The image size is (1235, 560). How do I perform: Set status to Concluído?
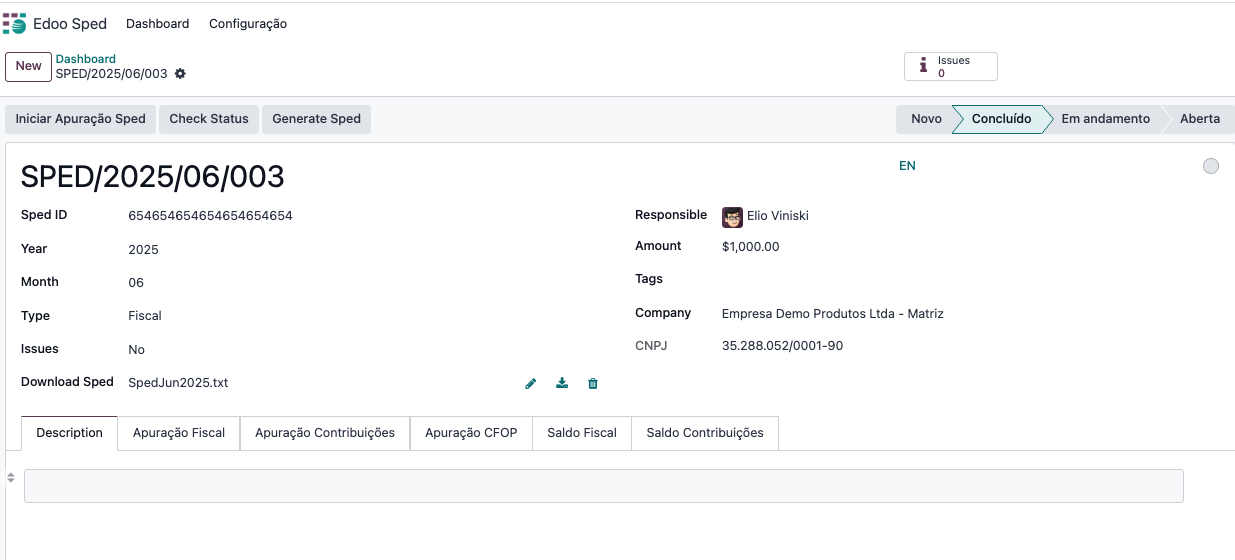pyautogui.click(x=1001, y=118)
